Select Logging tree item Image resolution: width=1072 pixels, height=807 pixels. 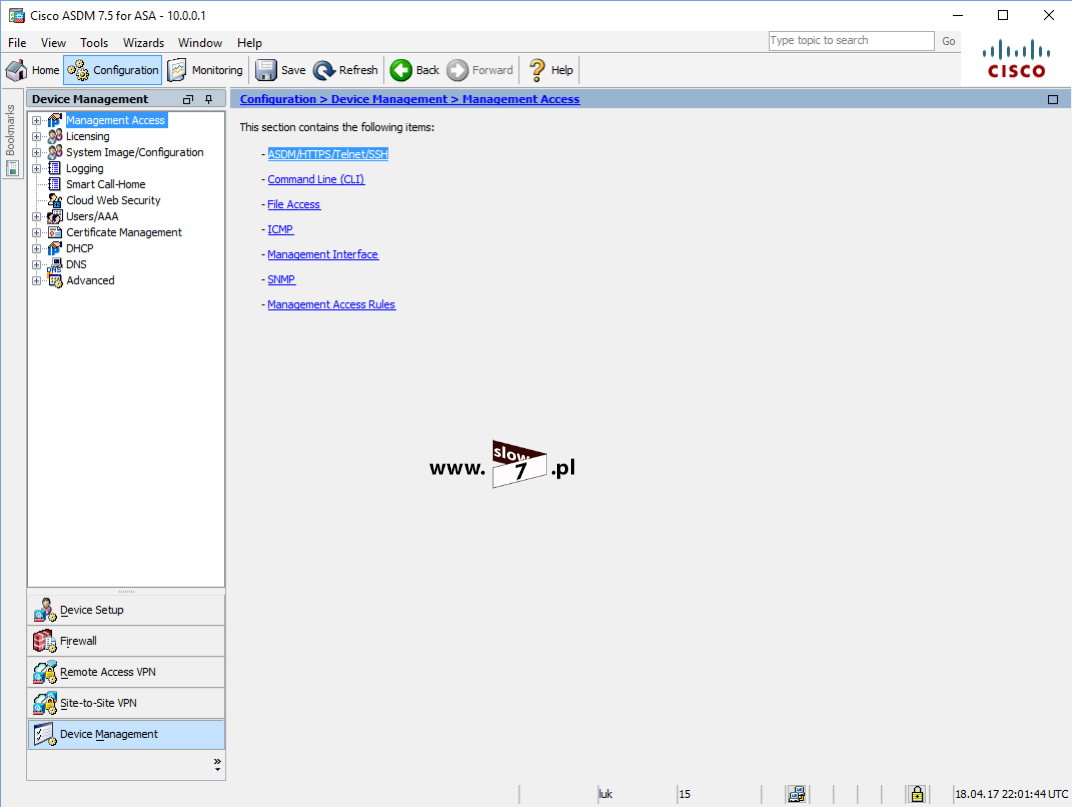click(85, 168)
